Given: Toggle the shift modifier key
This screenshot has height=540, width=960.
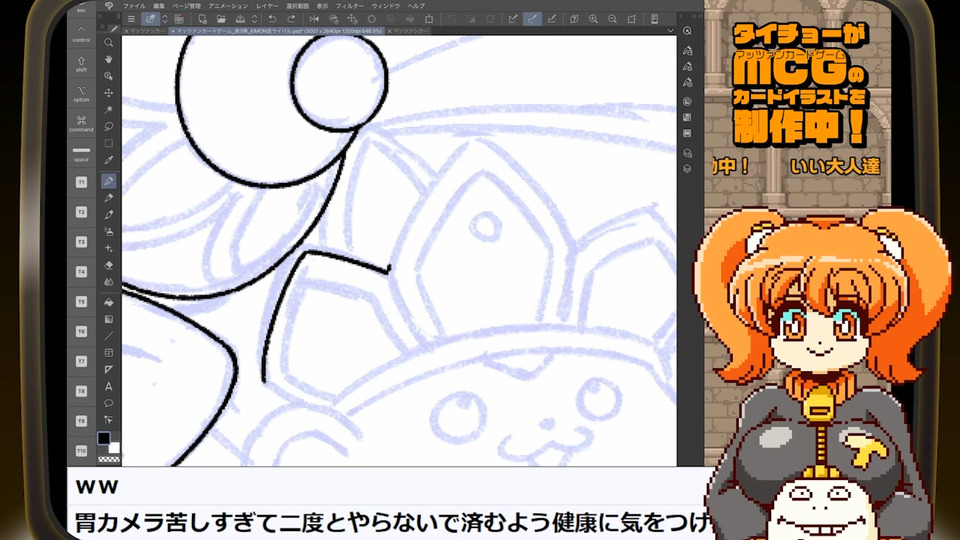Looking at the screenshot, I should [81, 64].
